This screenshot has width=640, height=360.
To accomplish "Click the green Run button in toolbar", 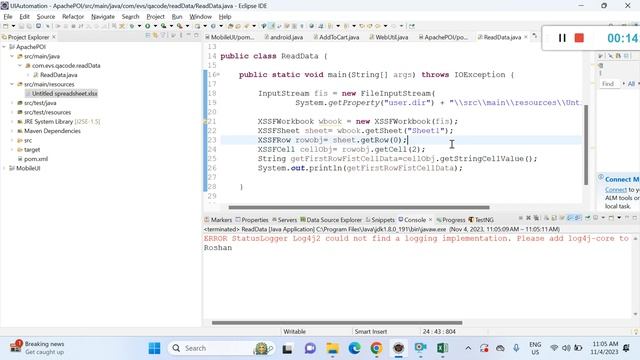I will click(x=147, y=26).
